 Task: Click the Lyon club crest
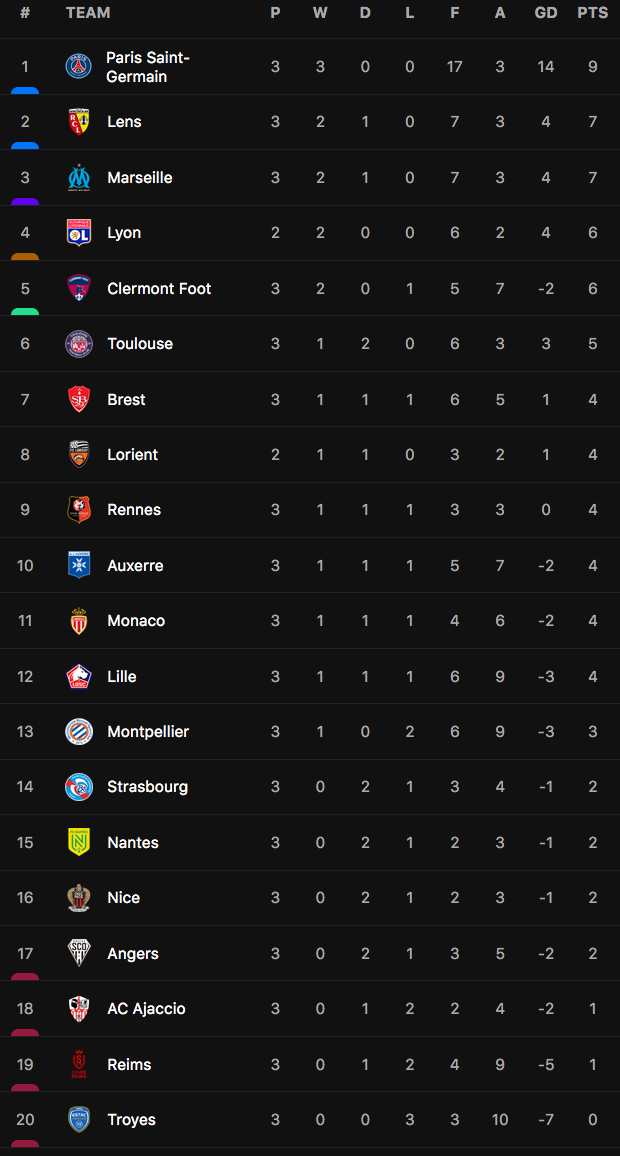[79, 232]
